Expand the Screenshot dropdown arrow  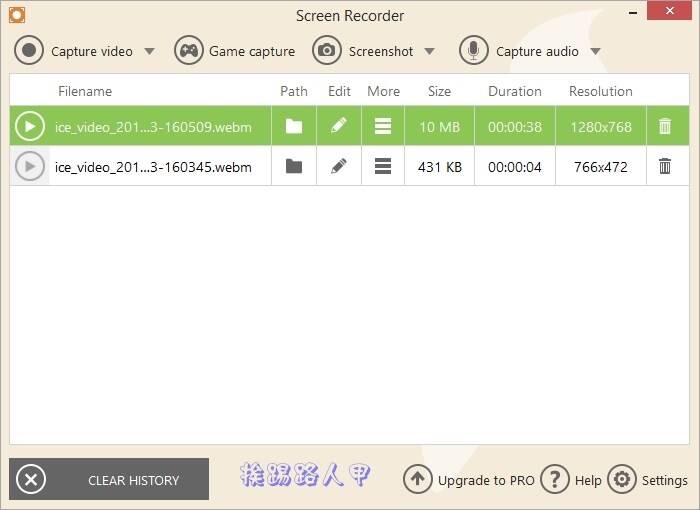pyautogui.click(x=429, y=51)
